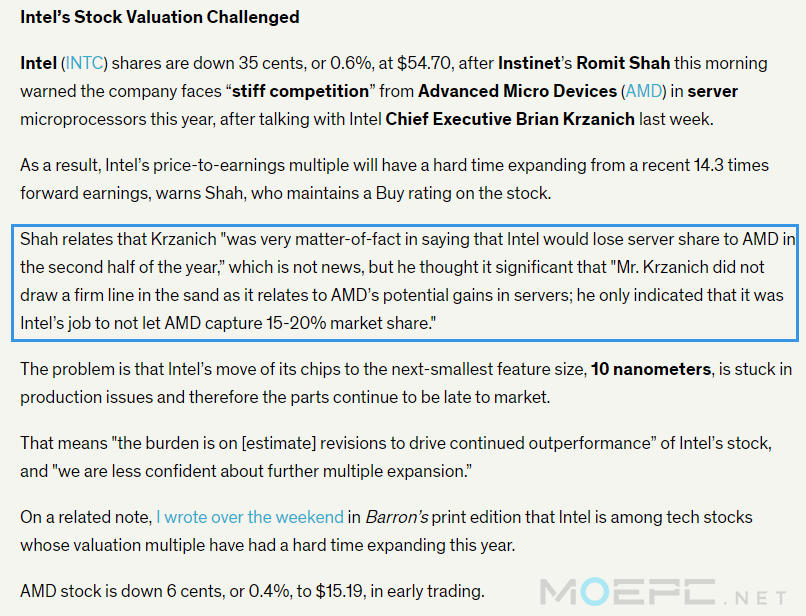This screenshot has width=806, height=616.
Task: Click the '$15.19' AMD stock price
Action: (x=339, y=591)
